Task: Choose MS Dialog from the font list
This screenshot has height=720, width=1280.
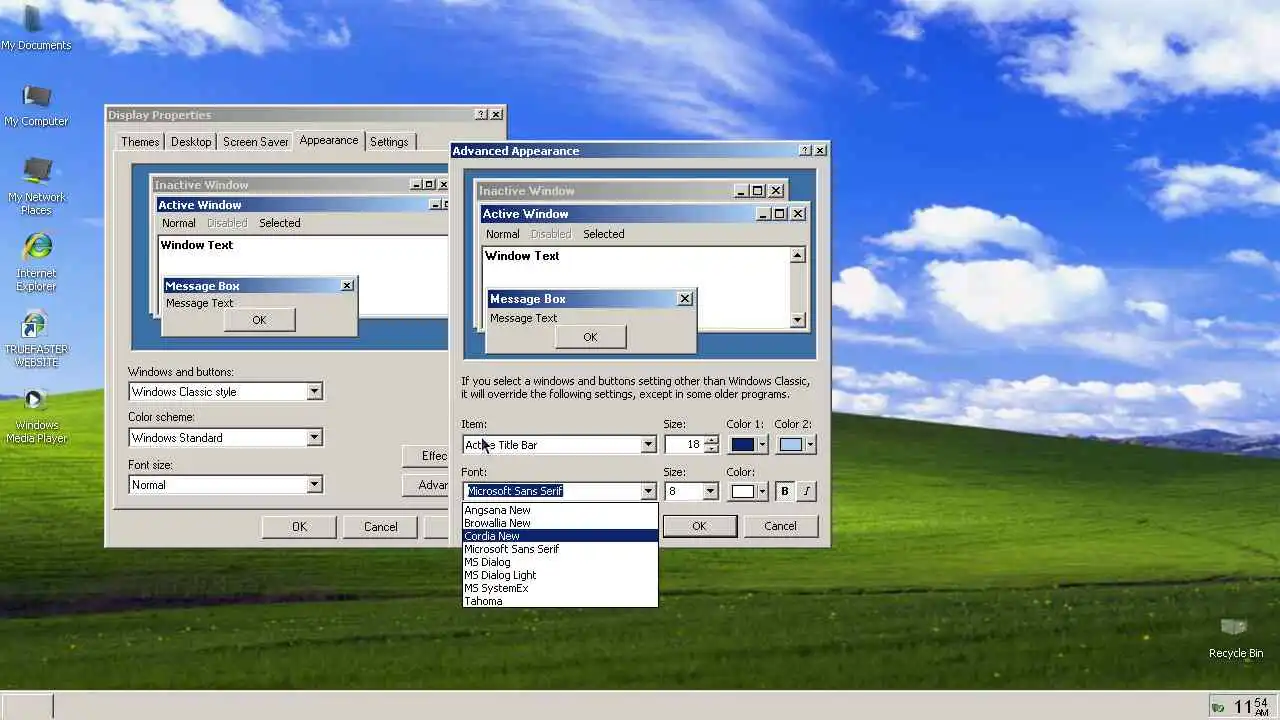Action: (560, 562)
